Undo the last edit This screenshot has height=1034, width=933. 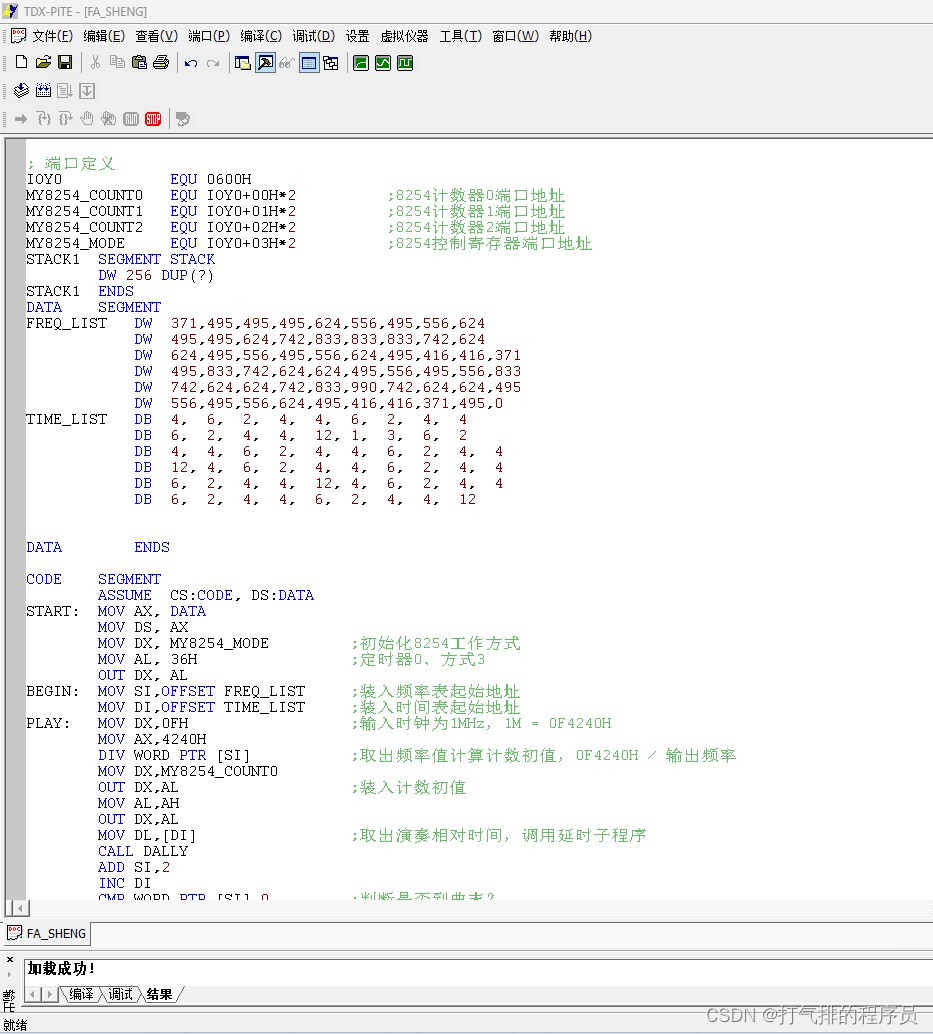(x=190, y=62)
